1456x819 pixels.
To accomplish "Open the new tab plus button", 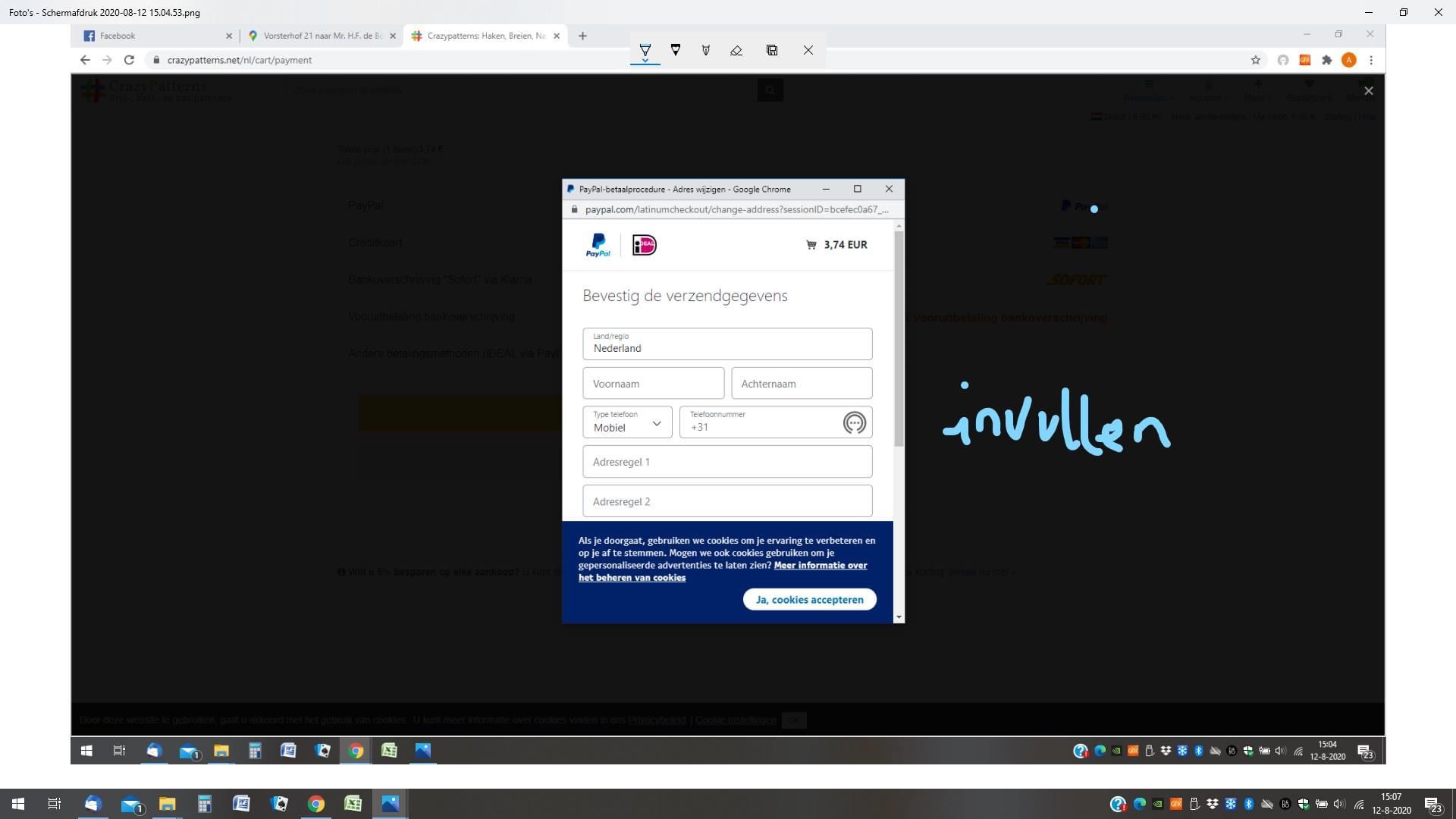I will coord(582,36).
